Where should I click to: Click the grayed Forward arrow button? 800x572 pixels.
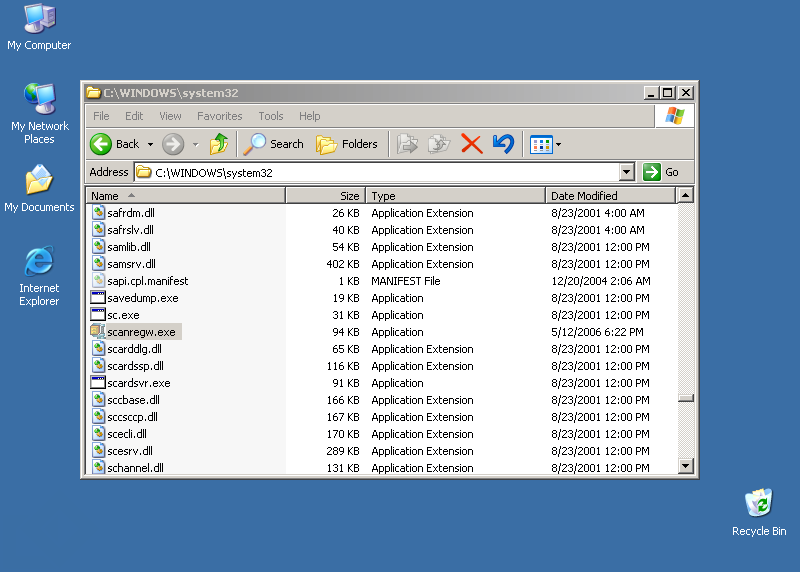point(173,144)
